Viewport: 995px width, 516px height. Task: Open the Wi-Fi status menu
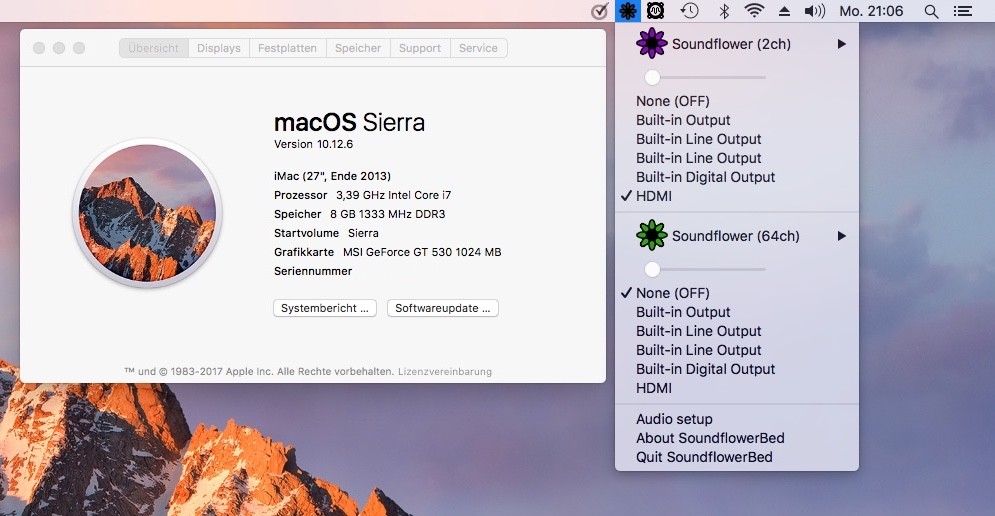tap(754, 11)
